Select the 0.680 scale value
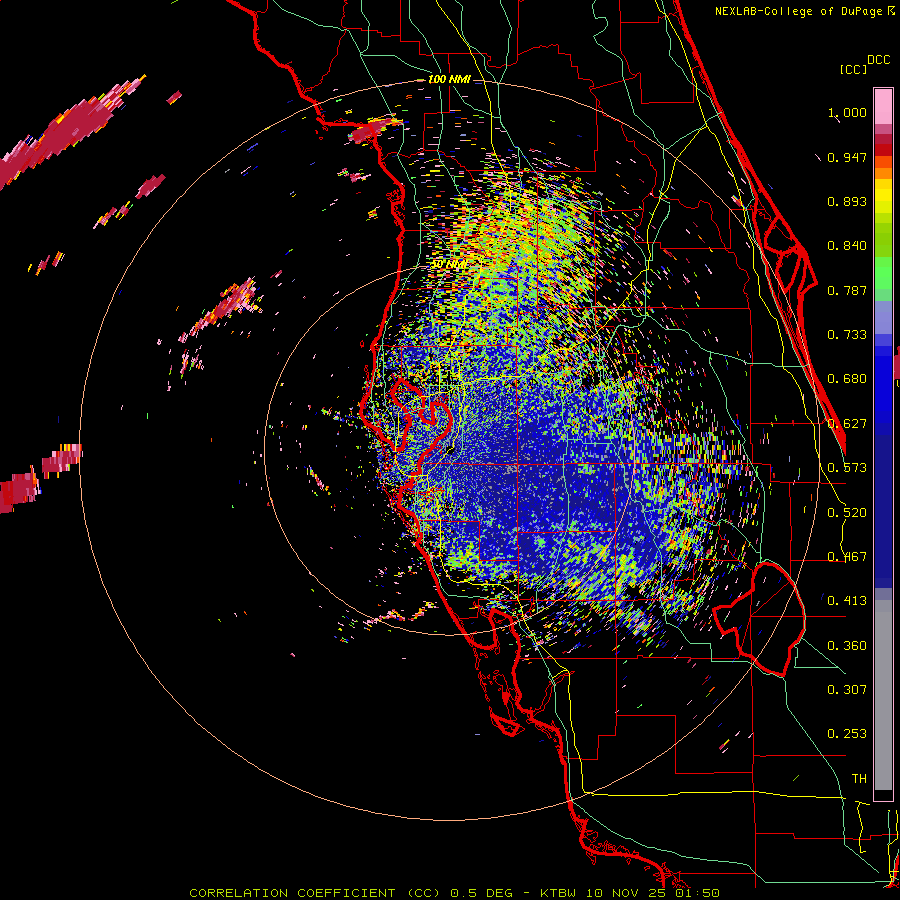This screenshot has height=900, width=900. 847,379
